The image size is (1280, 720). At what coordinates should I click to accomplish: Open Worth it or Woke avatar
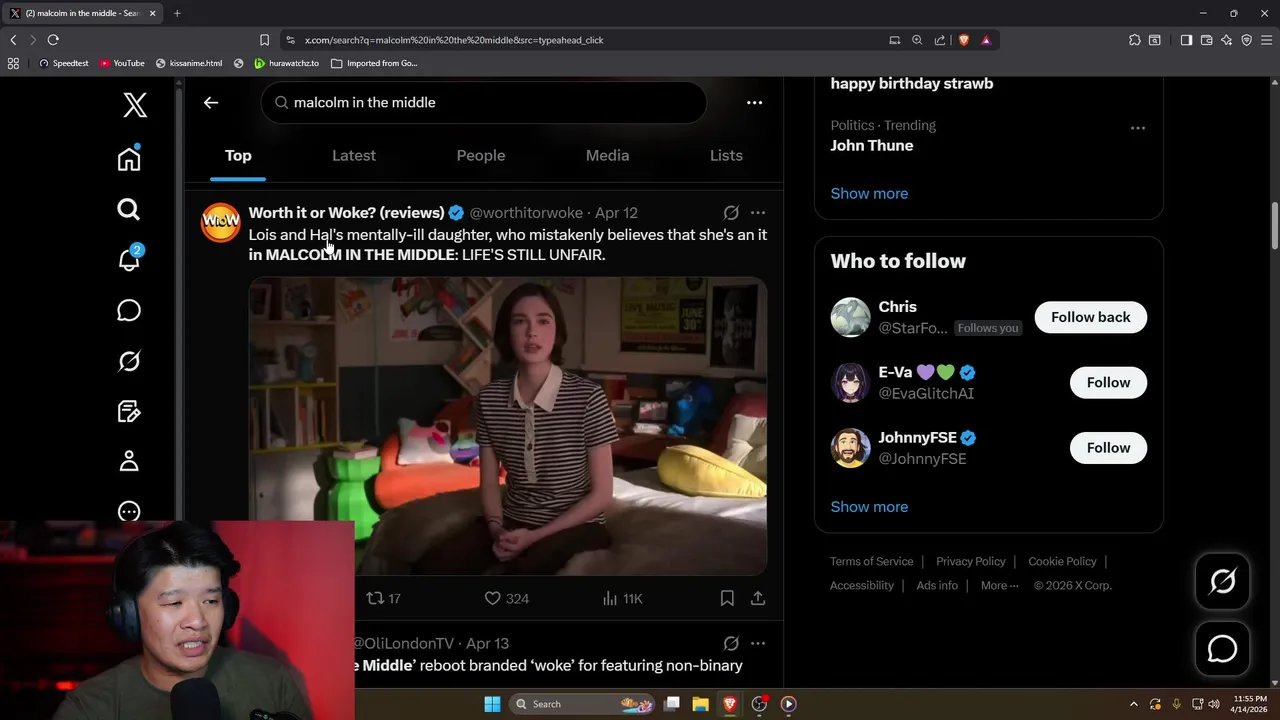coord(221,222)
